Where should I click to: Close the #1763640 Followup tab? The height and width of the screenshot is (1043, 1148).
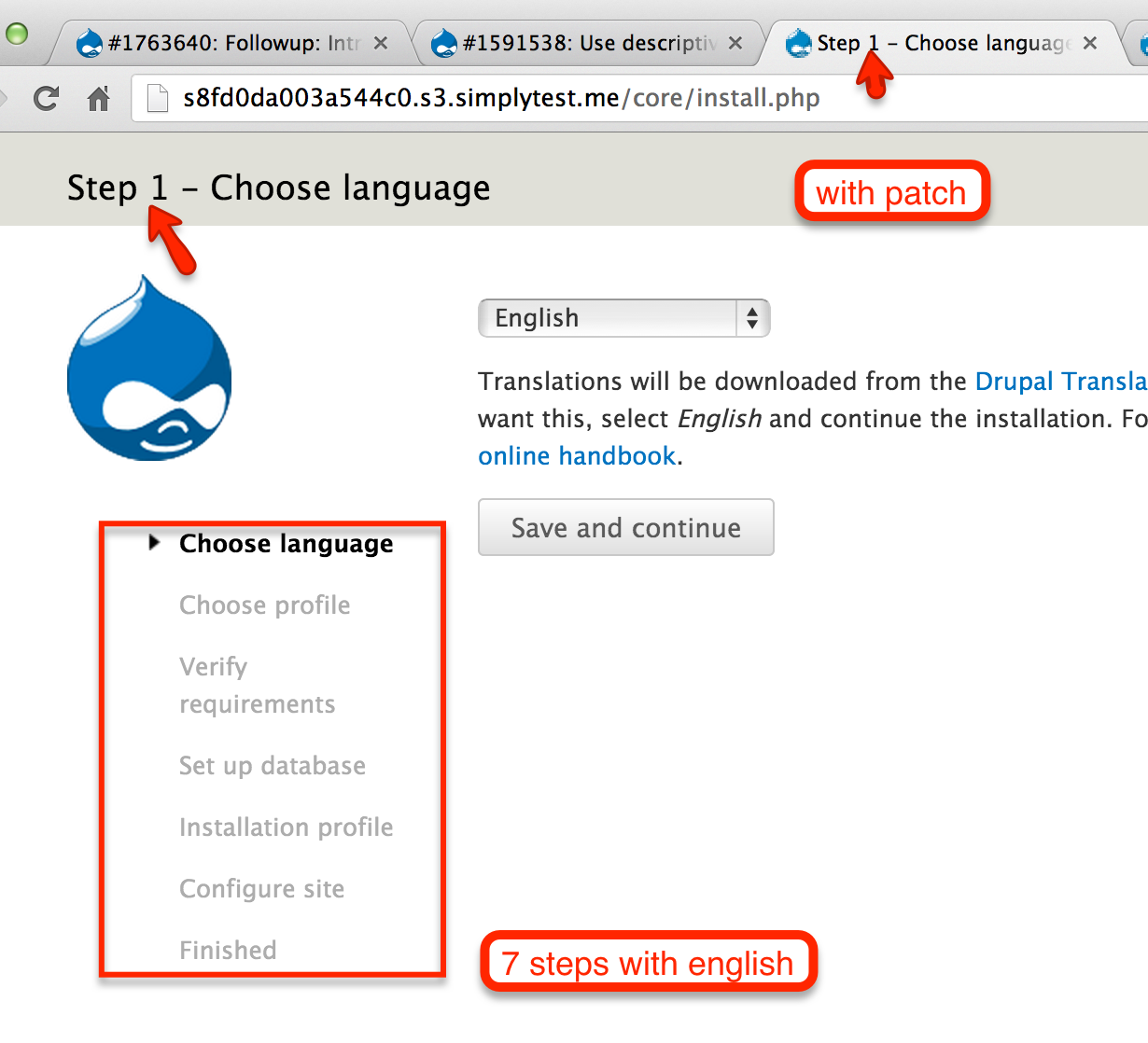(381, 43)
